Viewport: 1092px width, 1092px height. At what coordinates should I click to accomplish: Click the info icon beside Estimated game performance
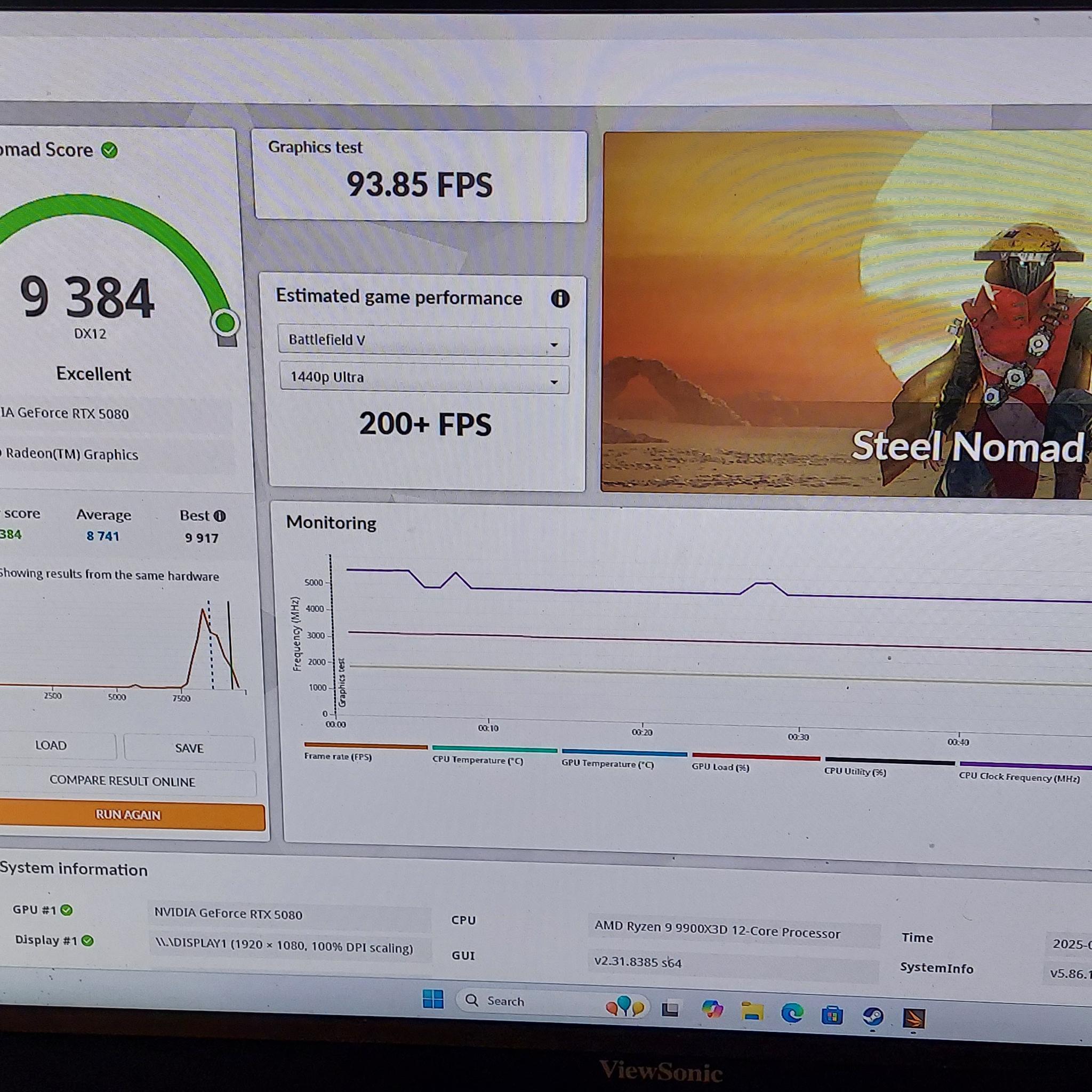coord(560,299)
